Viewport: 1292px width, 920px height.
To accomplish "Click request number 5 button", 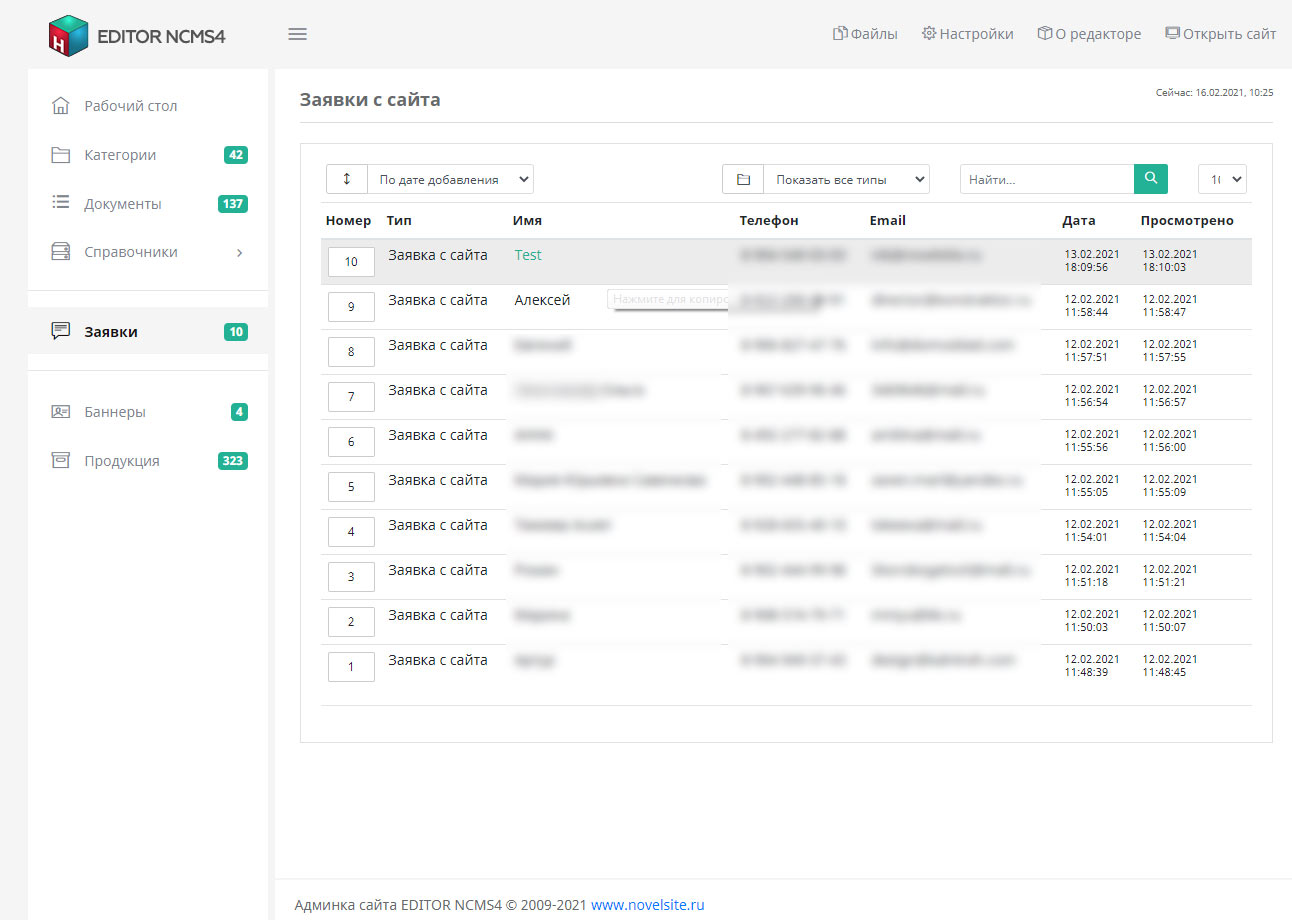I will [x=351, y=487].
